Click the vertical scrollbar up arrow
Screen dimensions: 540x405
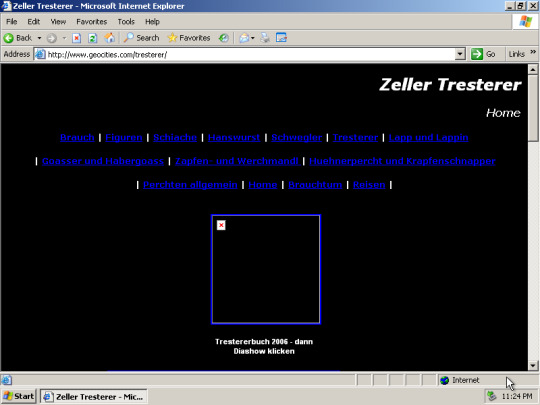coord(533,69)
